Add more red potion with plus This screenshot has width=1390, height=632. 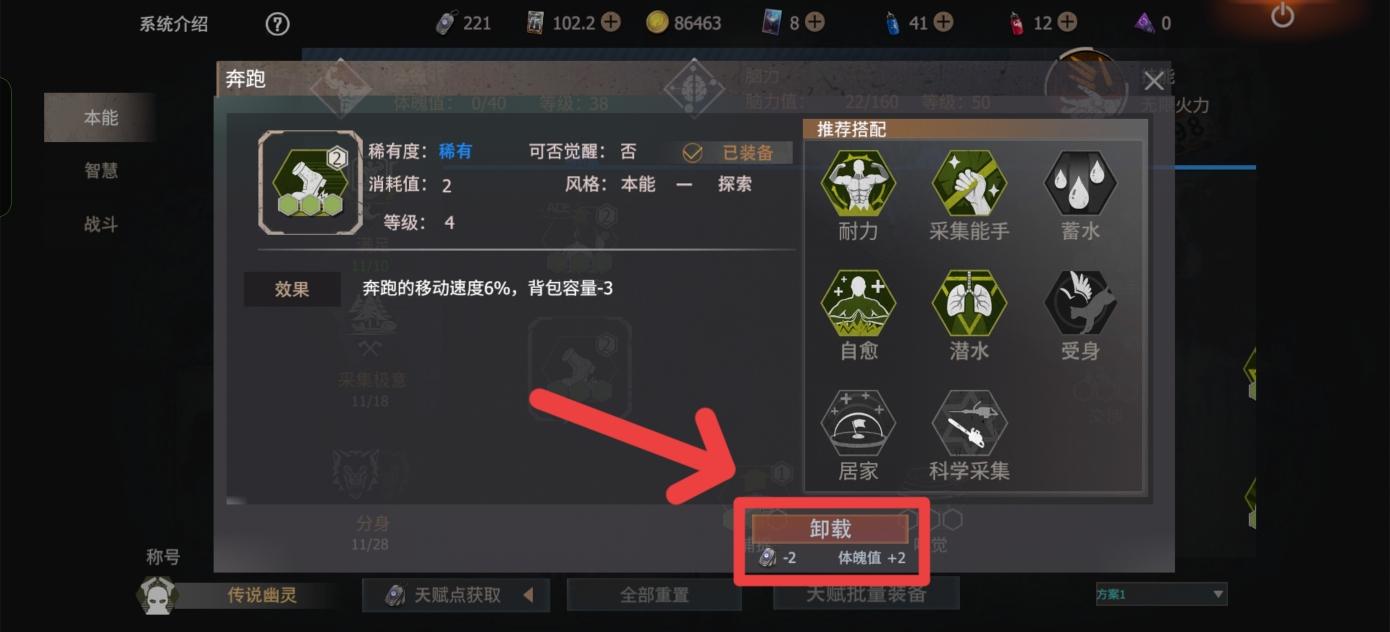click(1067, 22)
